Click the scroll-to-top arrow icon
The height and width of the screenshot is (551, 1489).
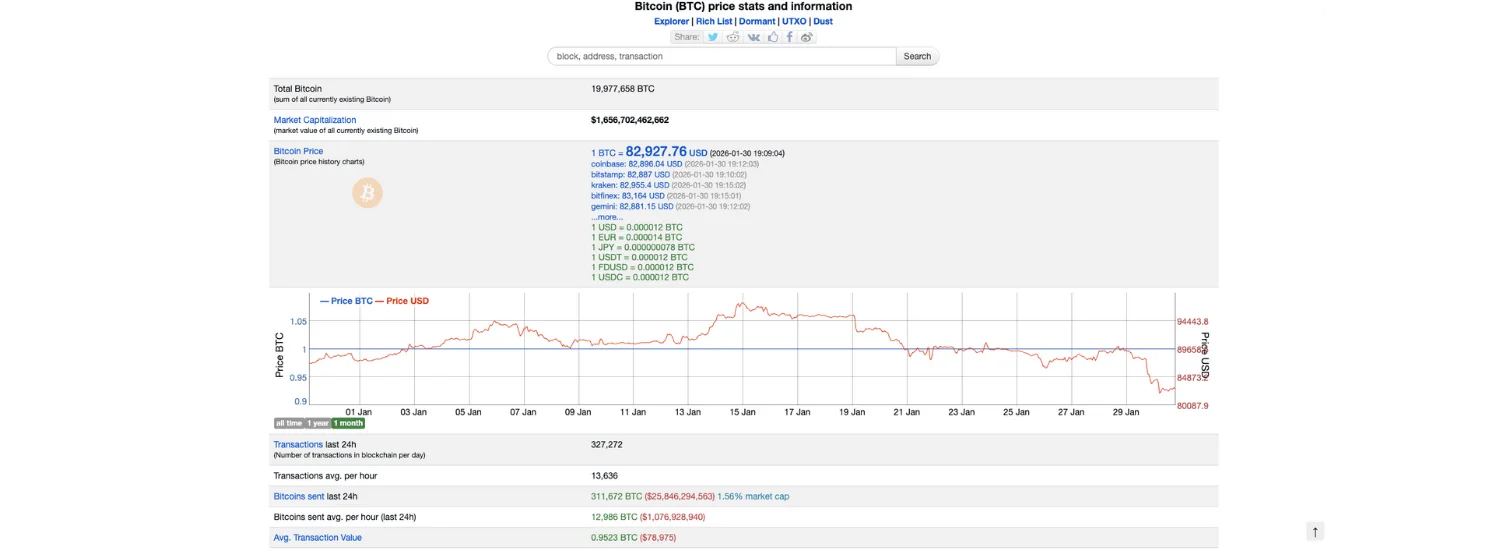click(1316, 532)
